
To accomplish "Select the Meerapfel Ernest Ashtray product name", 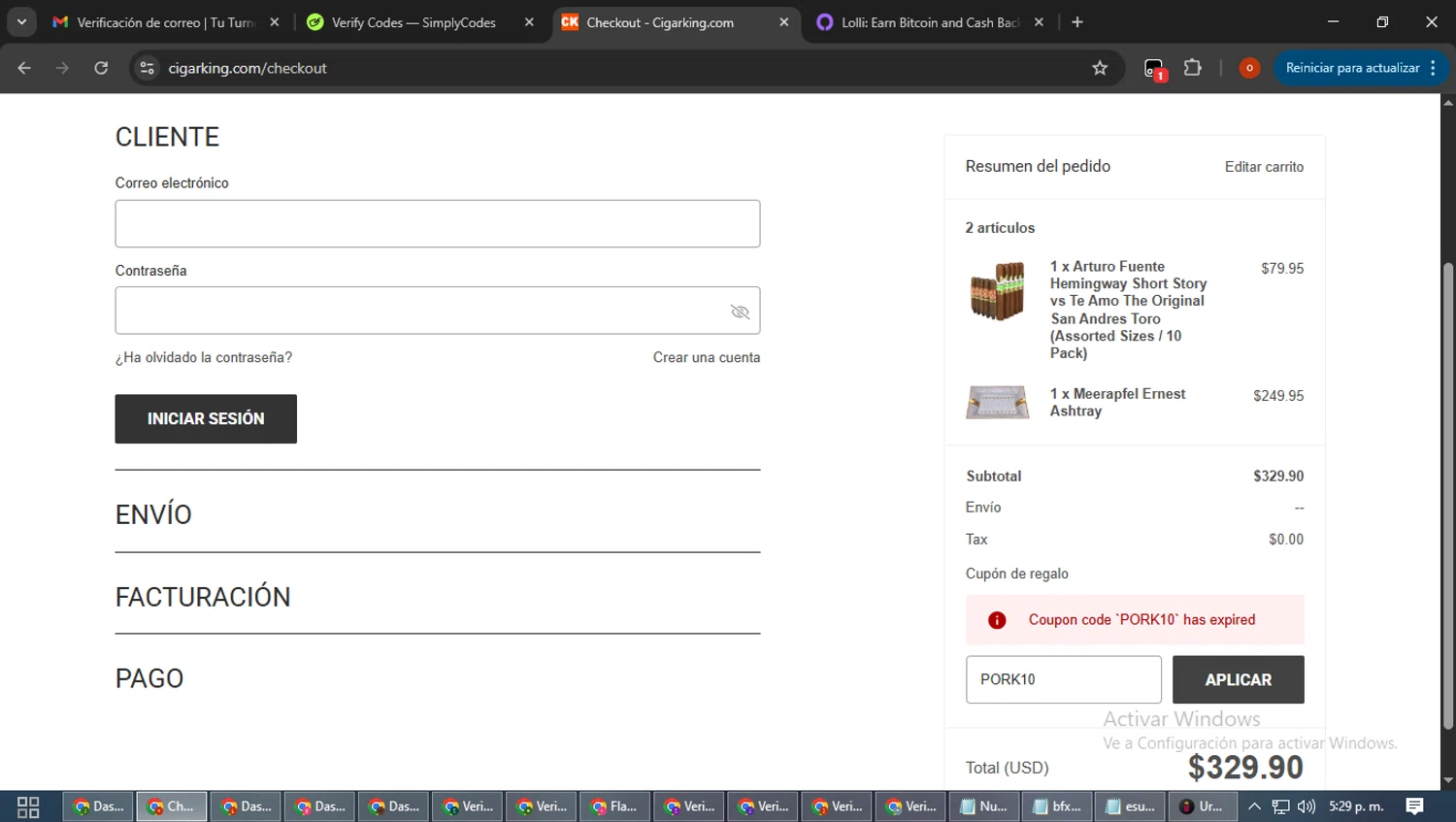I will point(1118,403).
